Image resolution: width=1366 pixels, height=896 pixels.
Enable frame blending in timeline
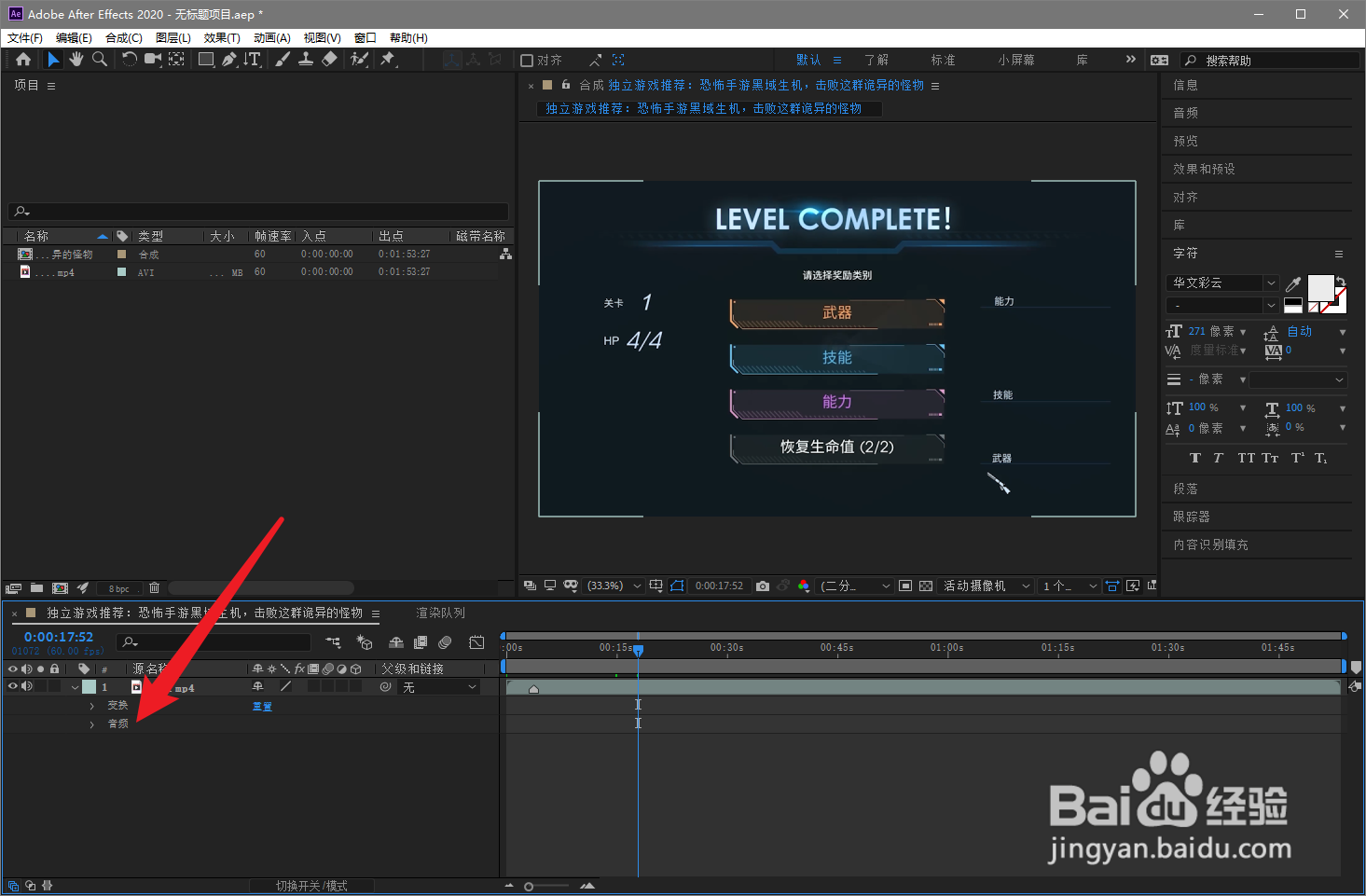(421, 642)
